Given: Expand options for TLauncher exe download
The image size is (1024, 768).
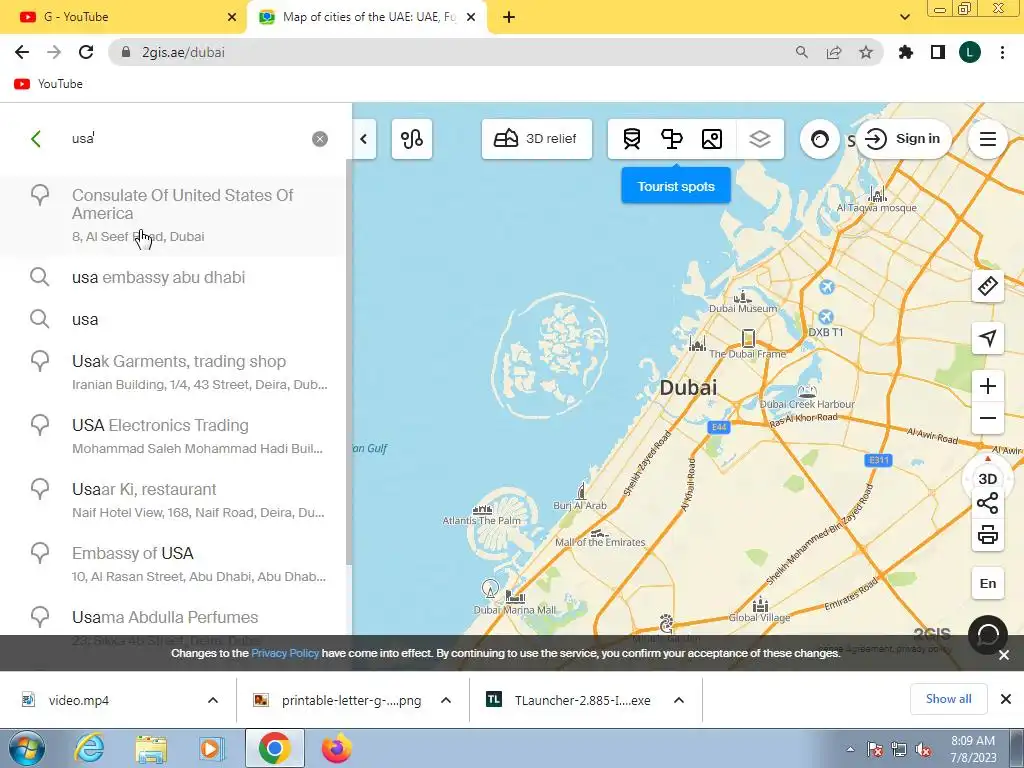Looking at the screenshot, I should coord(679,700).
